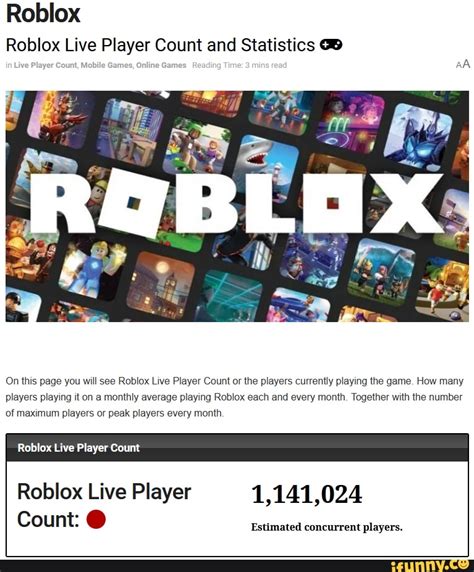Image resolution: width=474 pixels, height=572 pixels.
Task: Click the Reading Time 3 mins read text
Action: tap(239, 65)
